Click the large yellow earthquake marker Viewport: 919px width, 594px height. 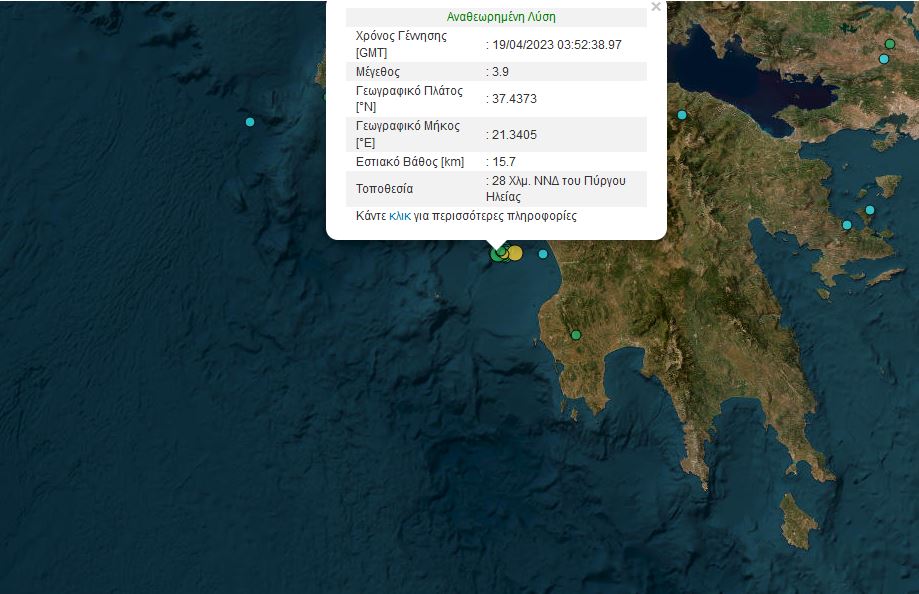tap(515, 253)
